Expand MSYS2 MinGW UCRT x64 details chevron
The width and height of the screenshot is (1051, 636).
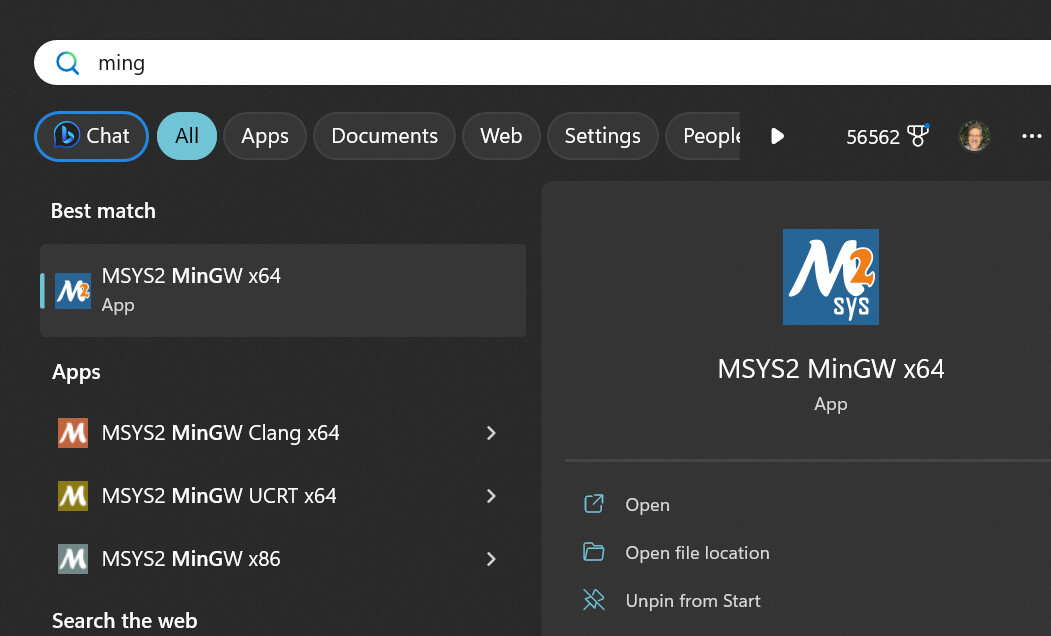click(491, 496)
